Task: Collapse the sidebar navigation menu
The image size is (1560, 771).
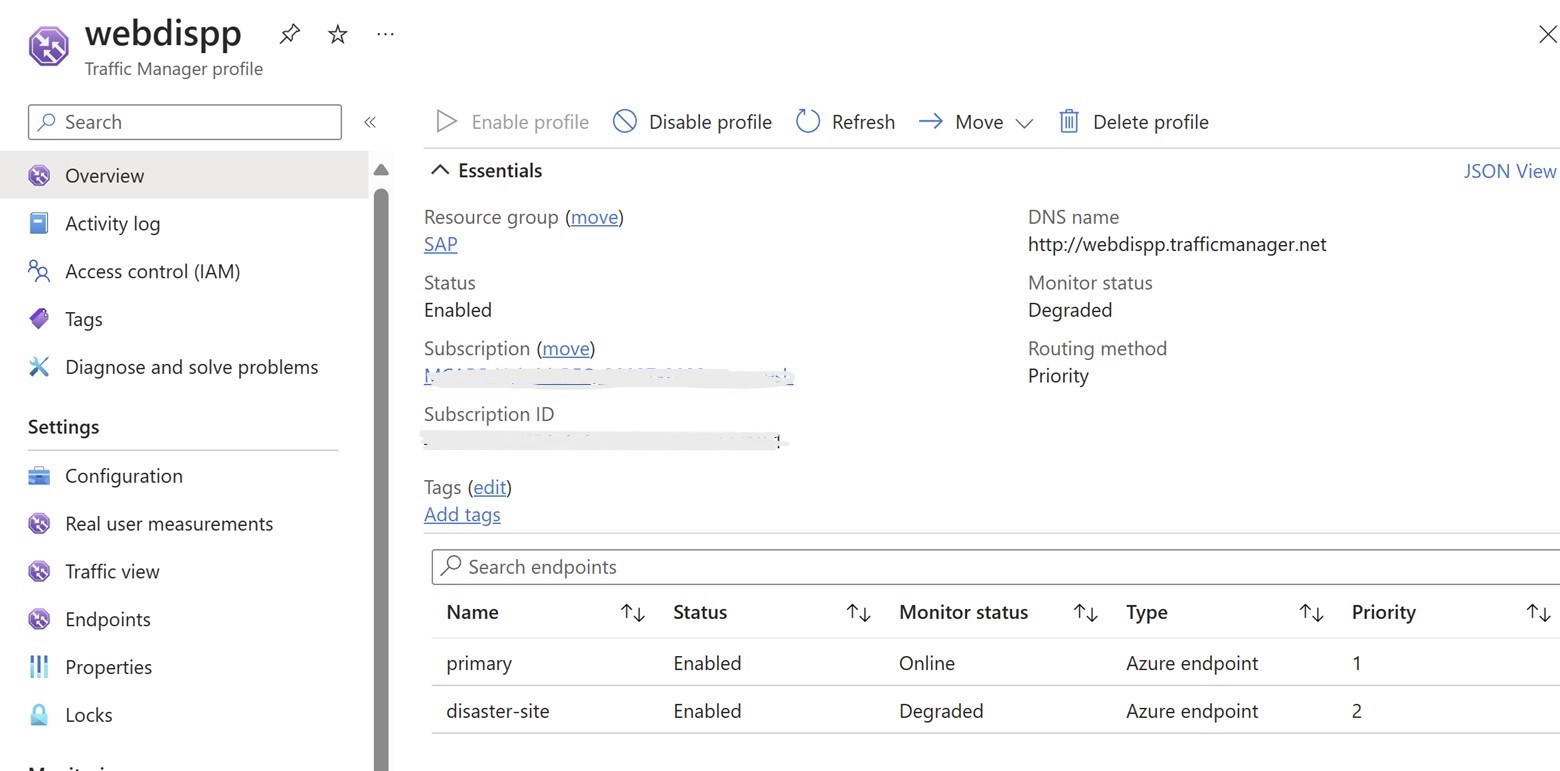Action: (x=370, y=122)
